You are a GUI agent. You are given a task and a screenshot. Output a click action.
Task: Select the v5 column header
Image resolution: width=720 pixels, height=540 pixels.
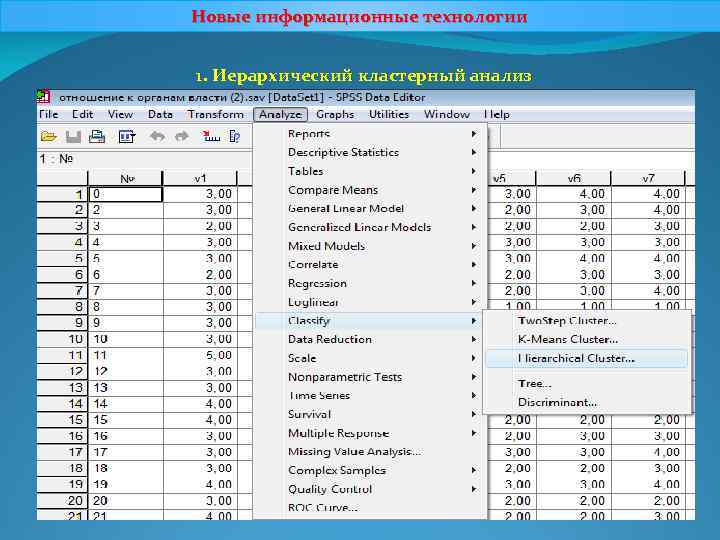[511, 179]
